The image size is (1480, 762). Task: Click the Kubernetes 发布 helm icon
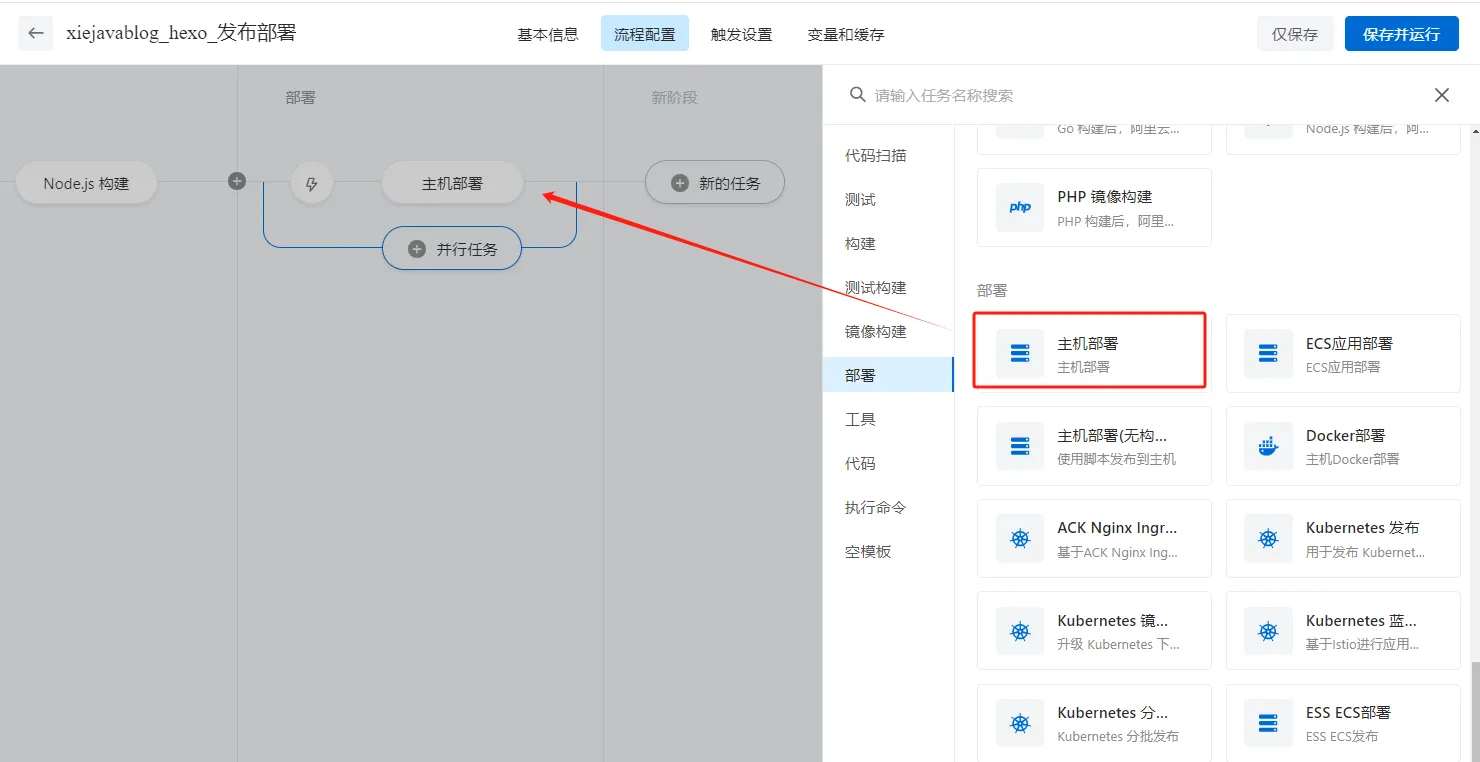click(x=1268, y=539)
